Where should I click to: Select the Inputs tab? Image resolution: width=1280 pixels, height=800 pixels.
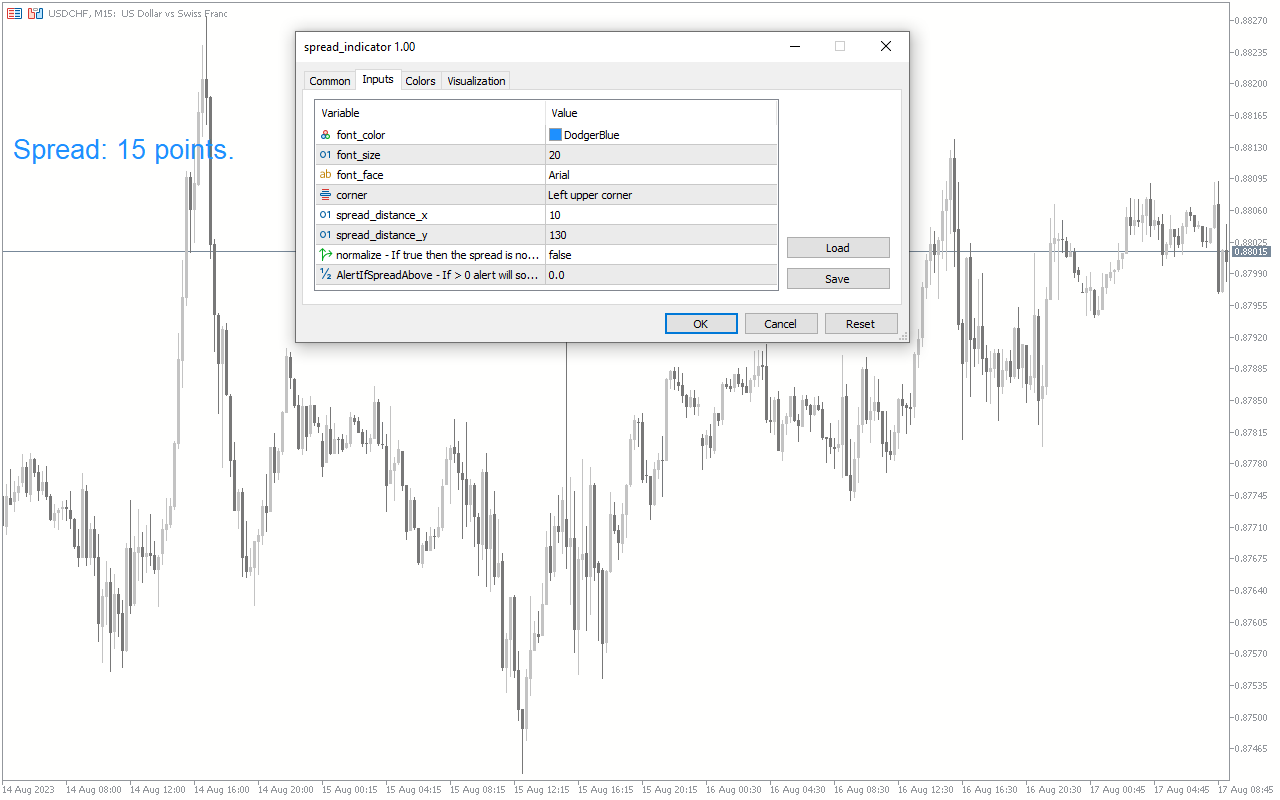[x=378, y=79]
